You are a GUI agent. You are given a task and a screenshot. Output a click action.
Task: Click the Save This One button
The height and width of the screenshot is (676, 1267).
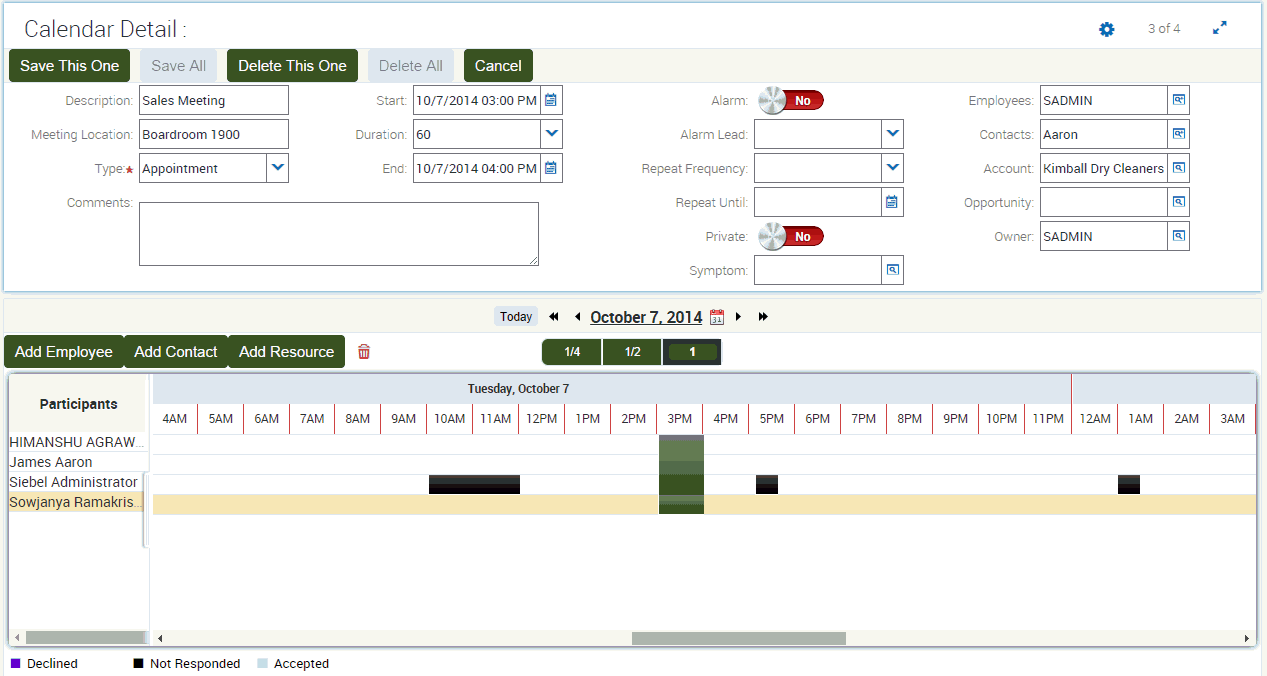point(68,64)
